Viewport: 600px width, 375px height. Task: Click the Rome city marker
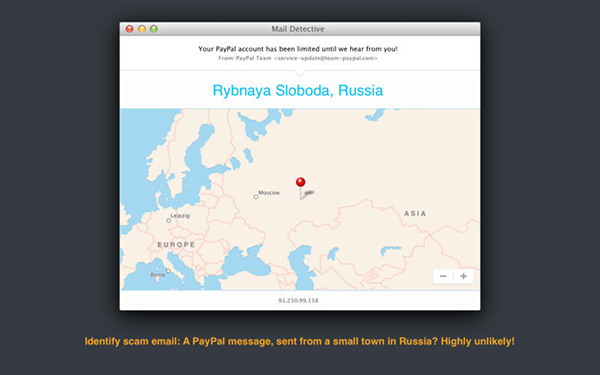tap(168, 271)
